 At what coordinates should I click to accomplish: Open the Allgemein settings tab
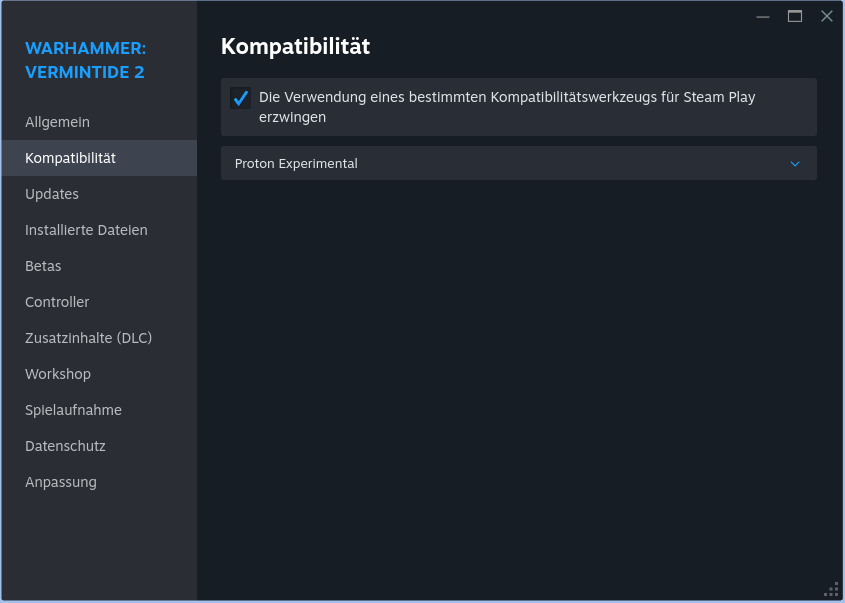tap(58, 122)
